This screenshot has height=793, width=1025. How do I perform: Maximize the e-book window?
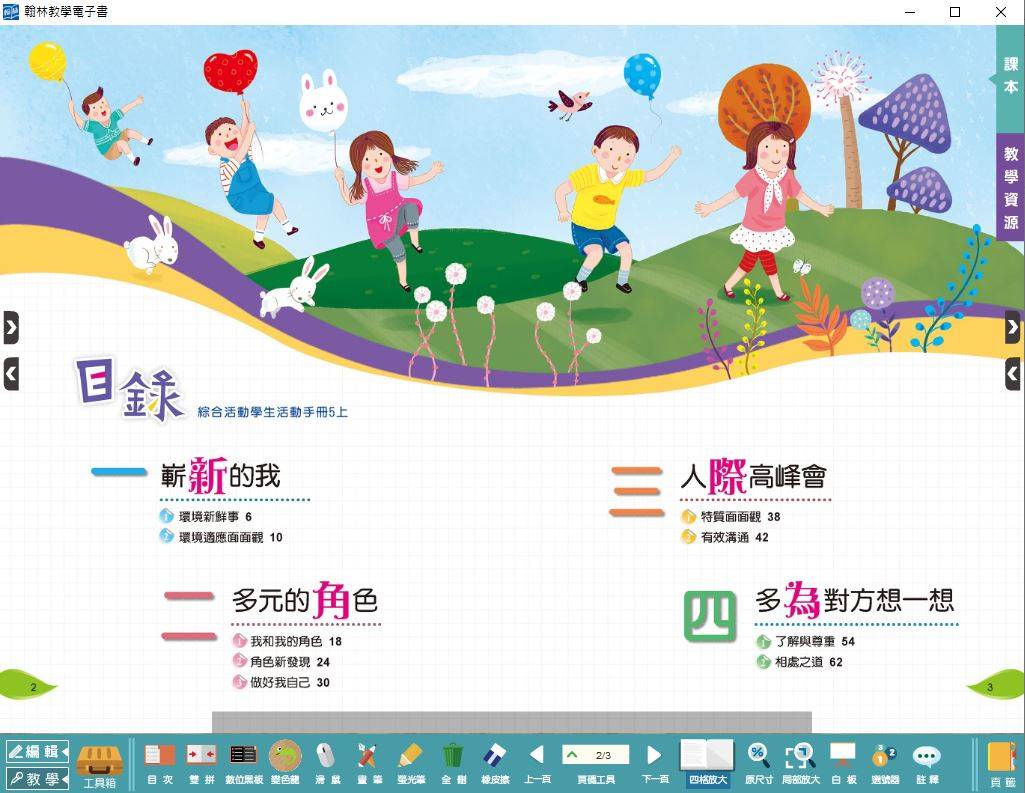(955, 12)
